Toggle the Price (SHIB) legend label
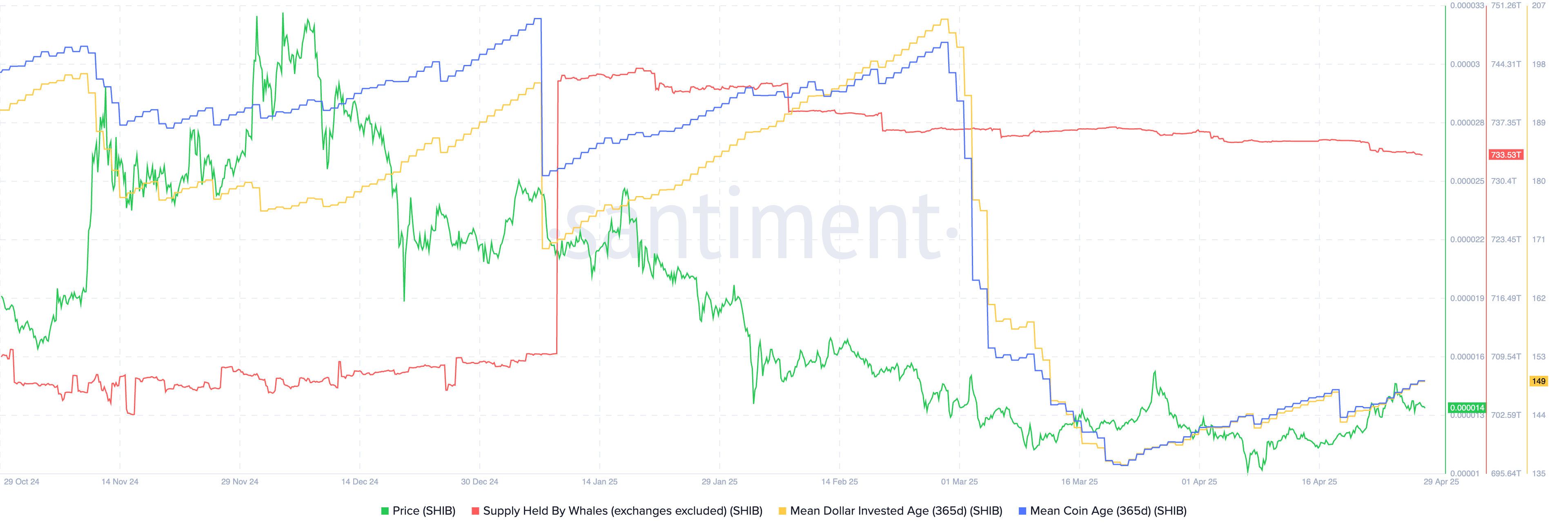Screen dimensions: 1568x531 pos(424,511)
